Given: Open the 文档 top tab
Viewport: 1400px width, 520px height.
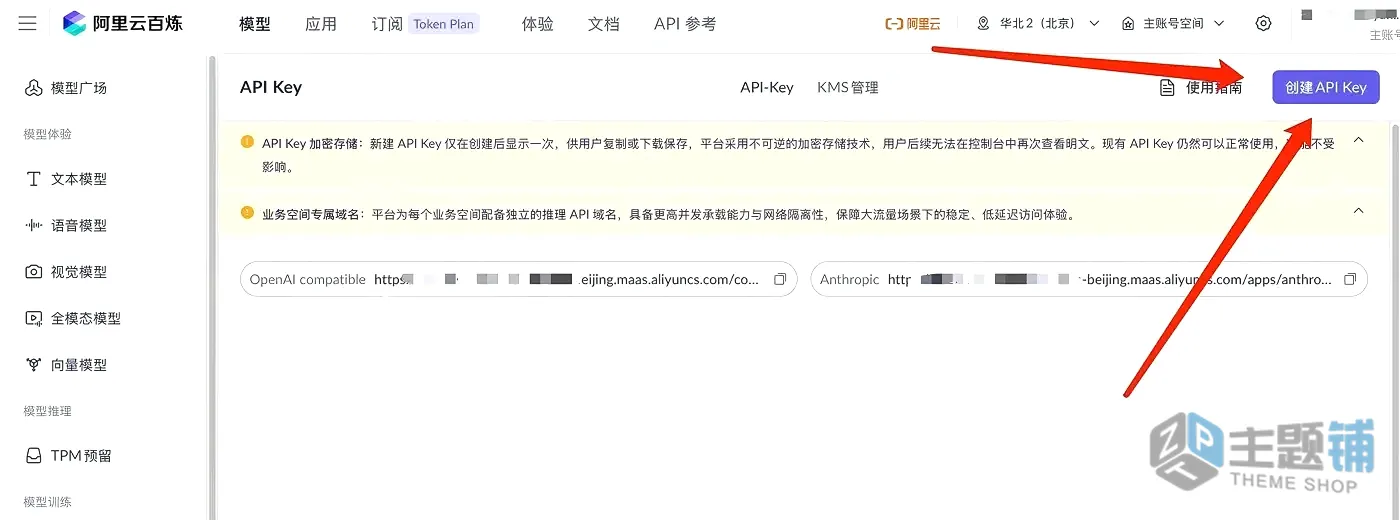Looking at the screenshot, I should click(x=604, y=24).
